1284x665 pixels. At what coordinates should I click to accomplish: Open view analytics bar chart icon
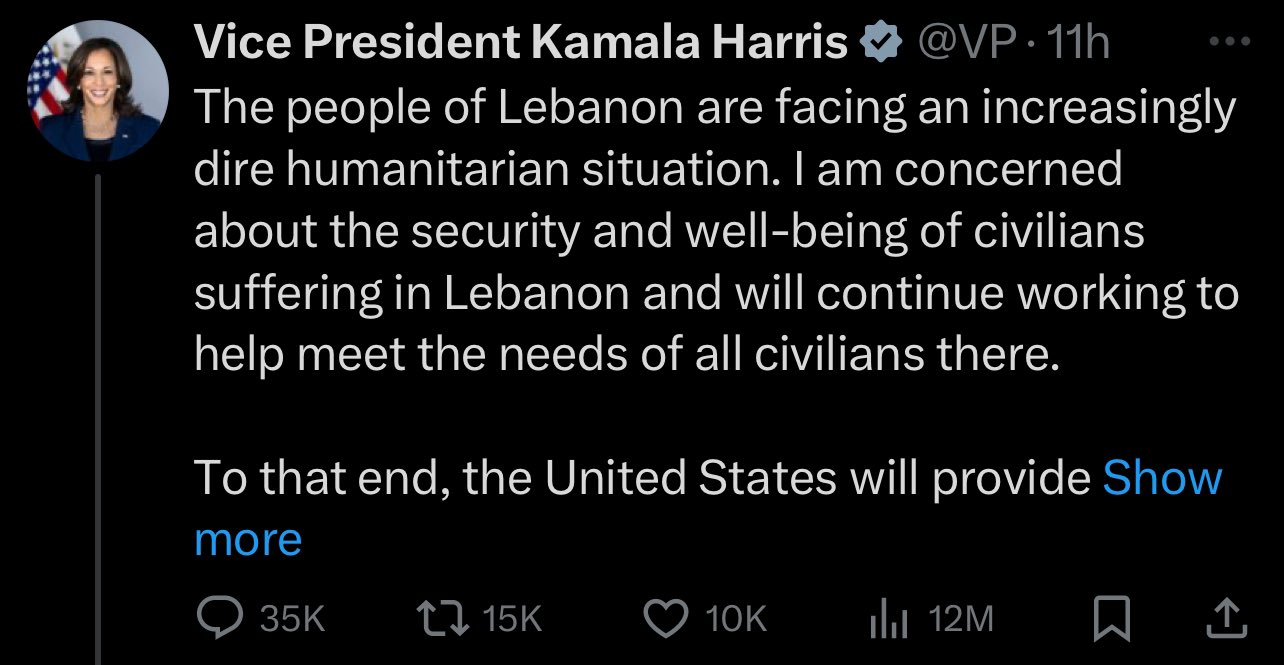point(887,620)
